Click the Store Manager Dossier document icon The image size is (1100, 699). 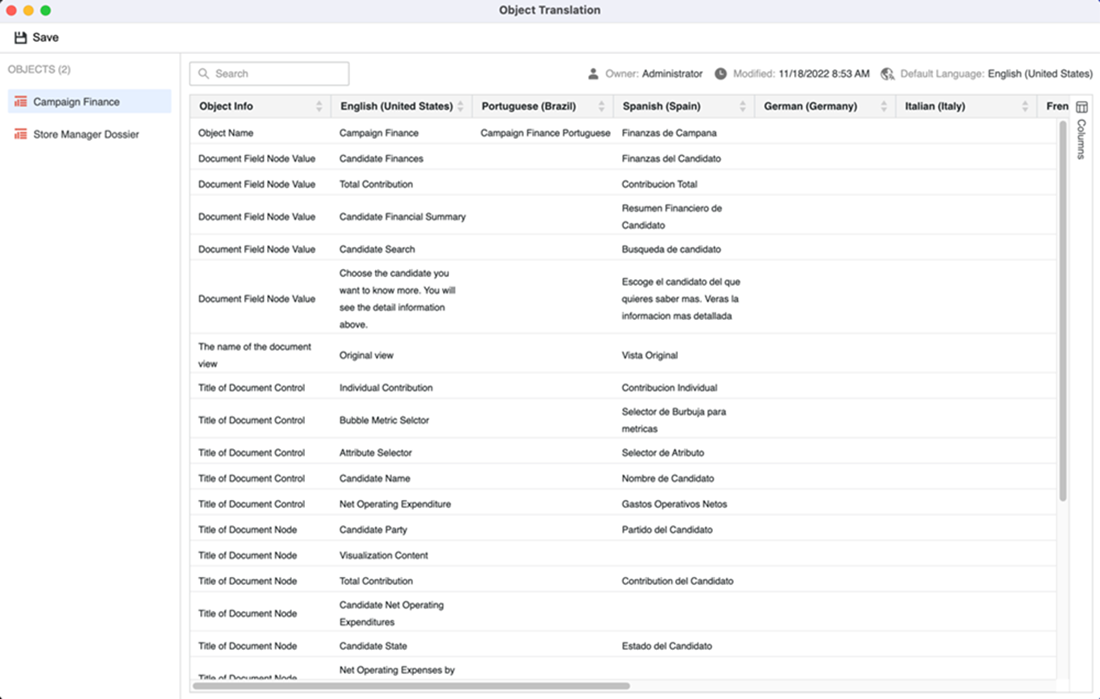coord(20,134)
